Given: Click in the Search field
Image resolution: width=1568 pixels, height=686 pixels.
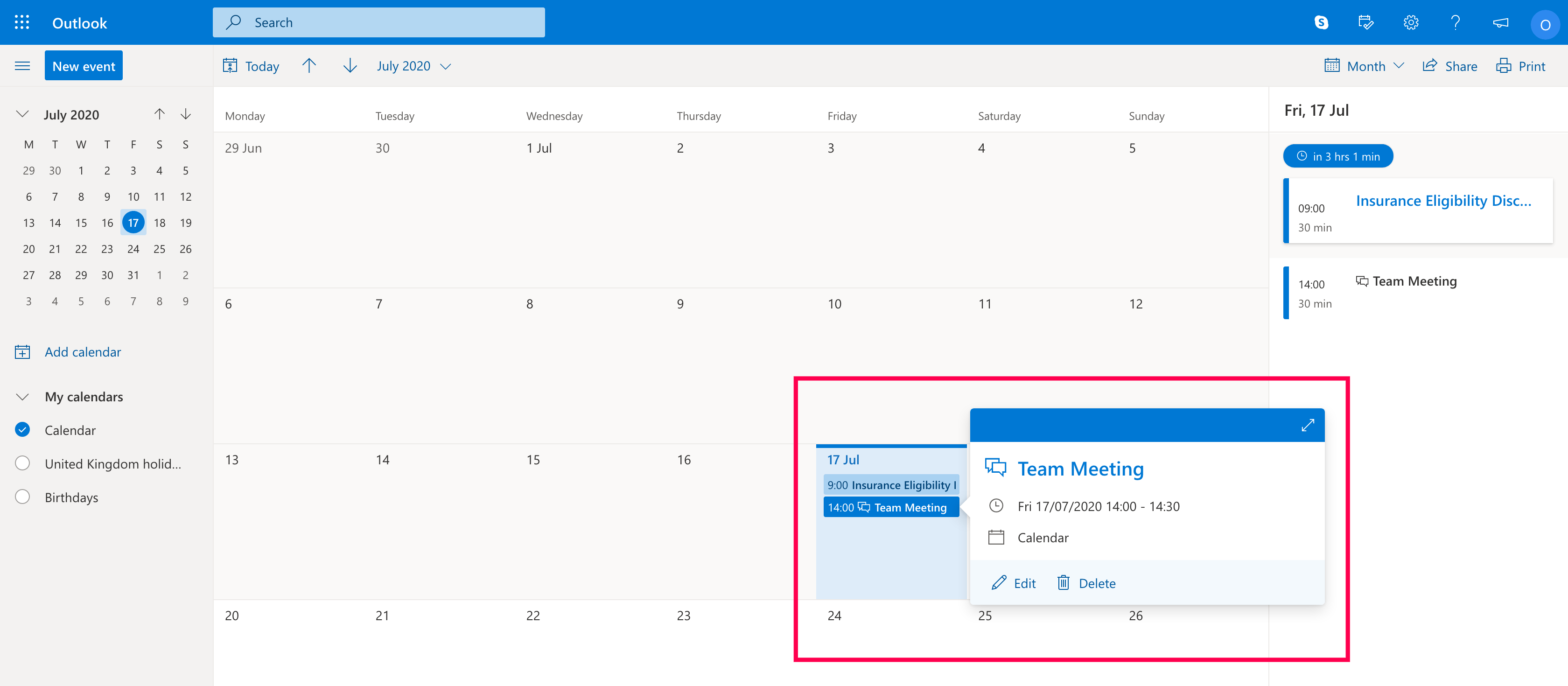Looking at the screenshot, I should click(x=378, y=22).
